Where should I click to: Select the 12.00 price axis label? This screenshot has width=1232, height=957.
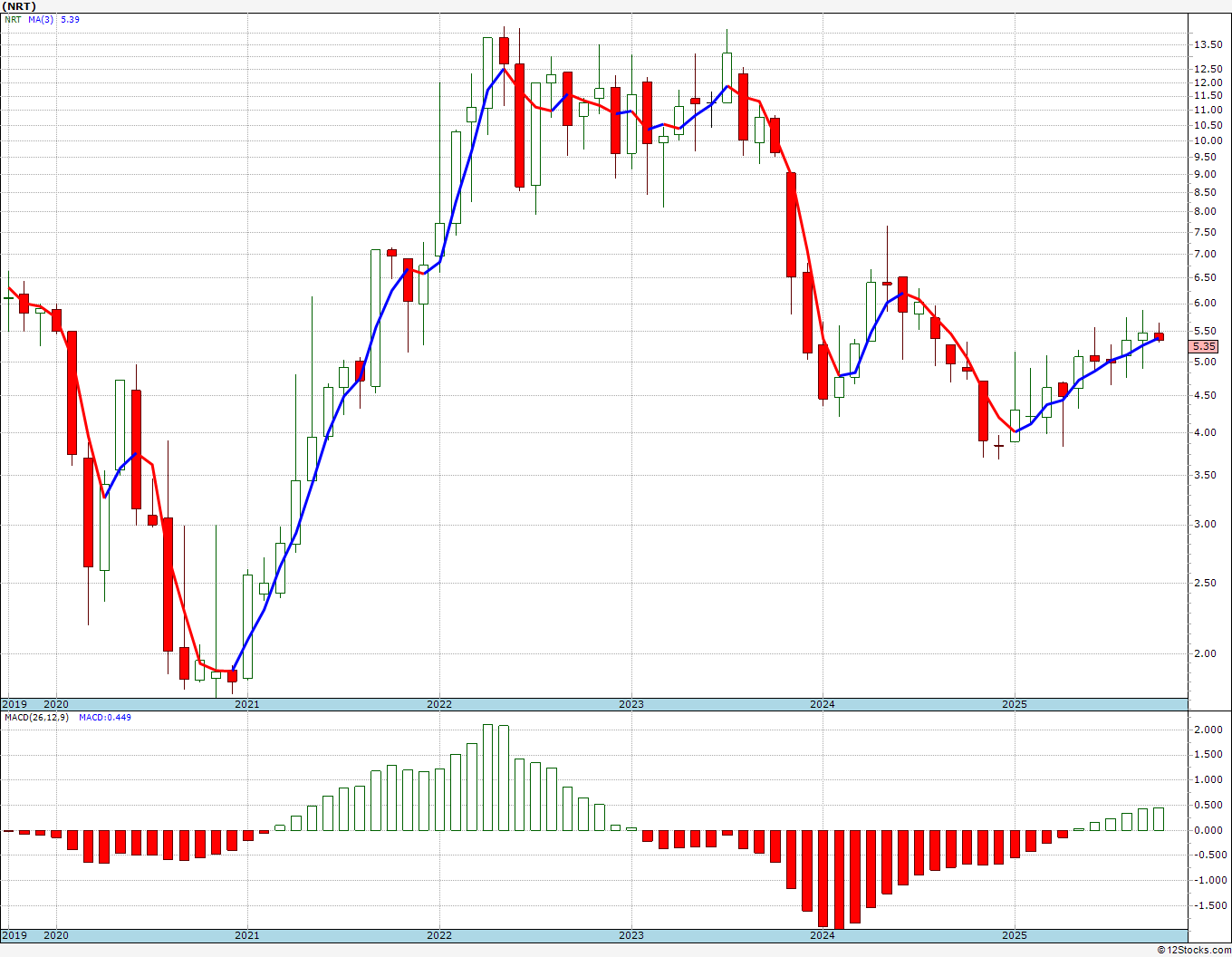coord(1207,82)
